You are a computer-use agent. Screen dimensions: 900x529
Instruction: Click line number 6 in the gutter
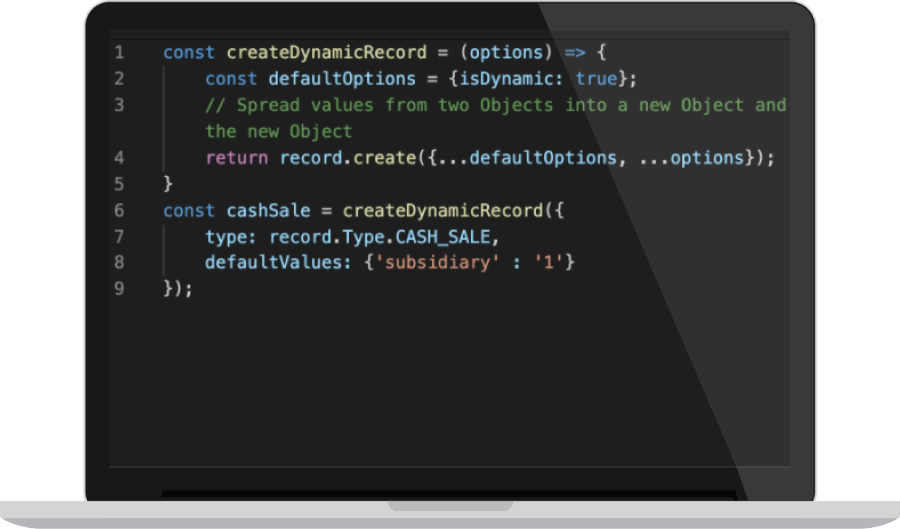pyautogui.click(x=119, y=210)
